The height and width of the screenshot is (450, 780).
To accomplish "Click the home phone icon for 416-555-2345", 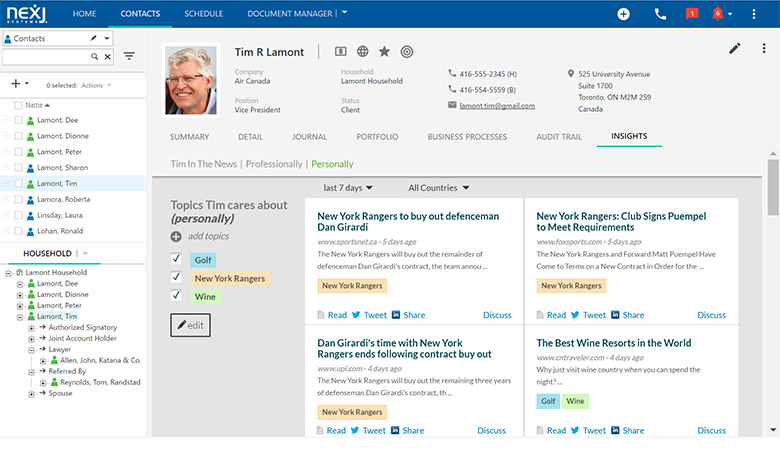I will [452, 73].
